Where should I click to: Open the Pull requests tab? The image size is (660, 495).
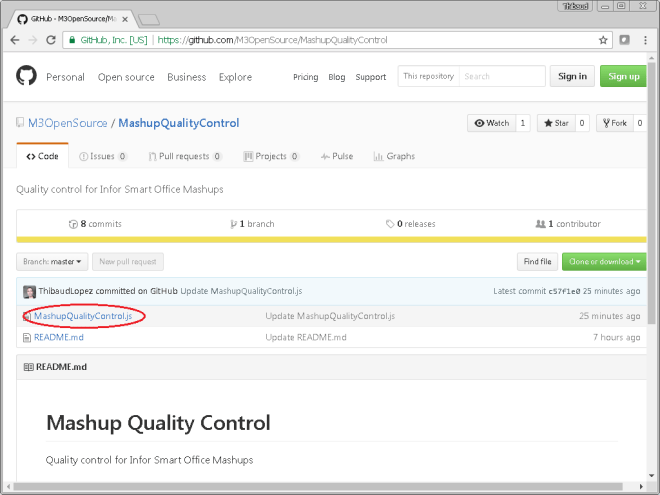(184, 156)
